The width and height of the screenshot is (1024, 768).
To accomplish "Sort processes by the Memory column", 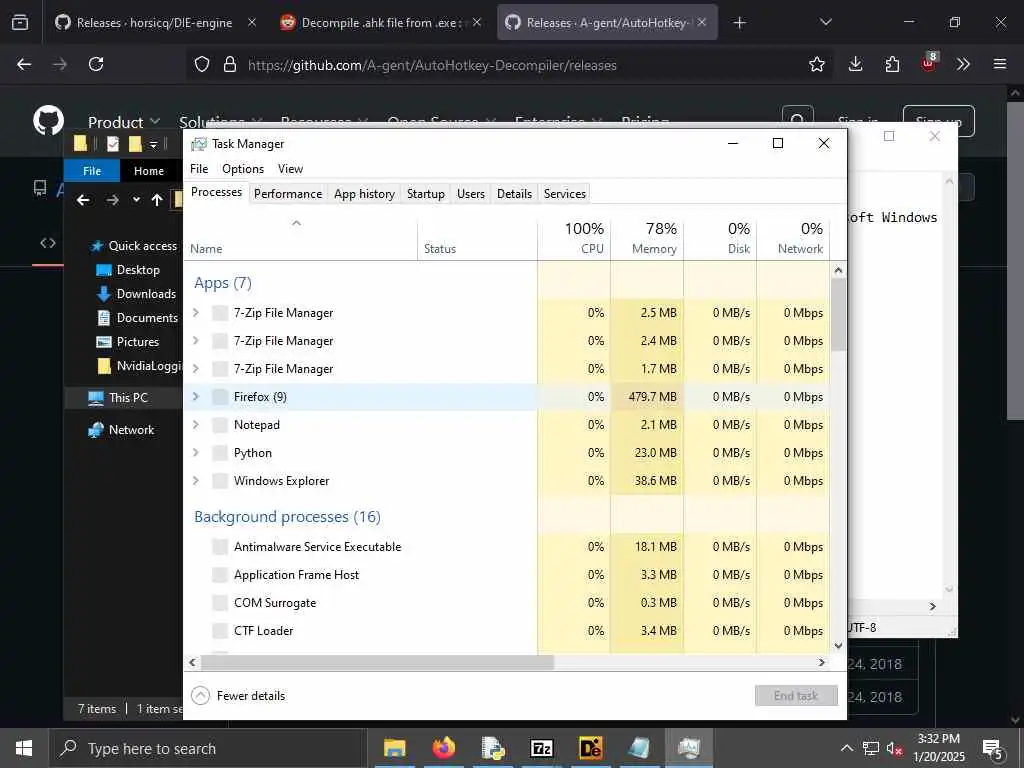I will click(647, 238).
